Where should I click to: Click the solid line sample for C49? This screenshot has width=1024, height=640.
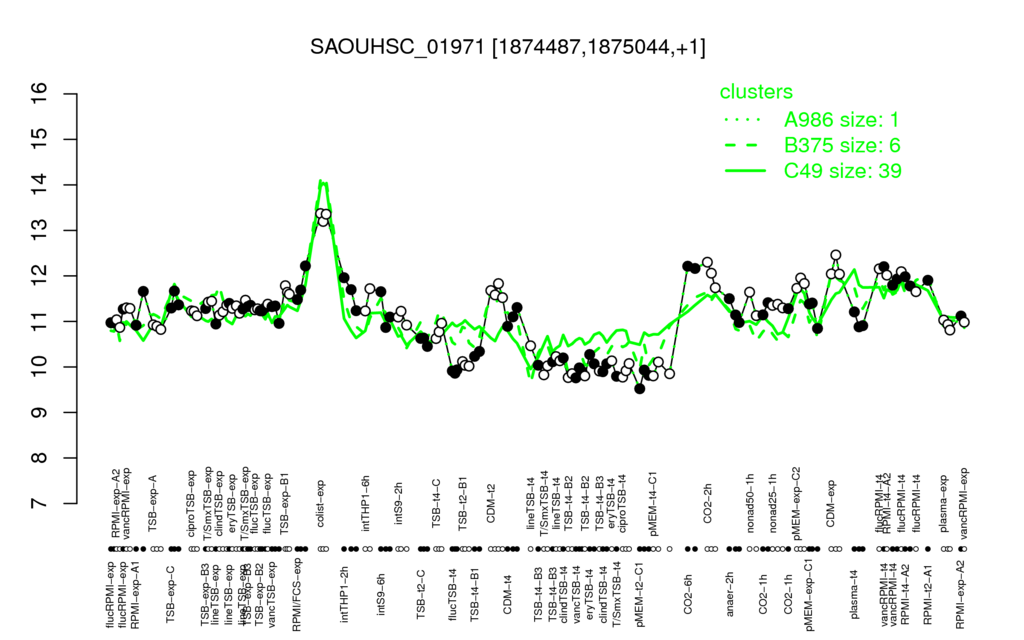tap(745, 170)
